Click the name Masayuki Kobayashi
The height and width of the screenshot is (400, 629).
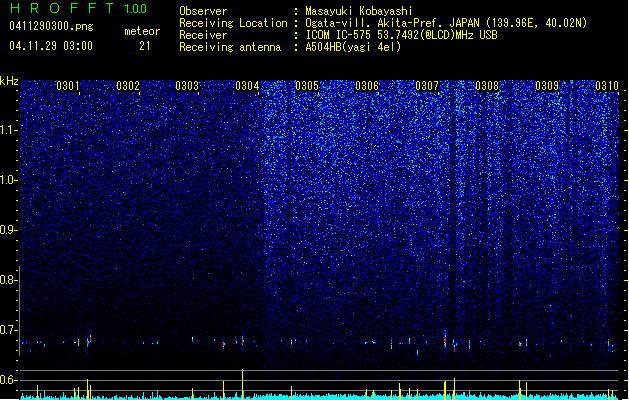coord(359,11)
